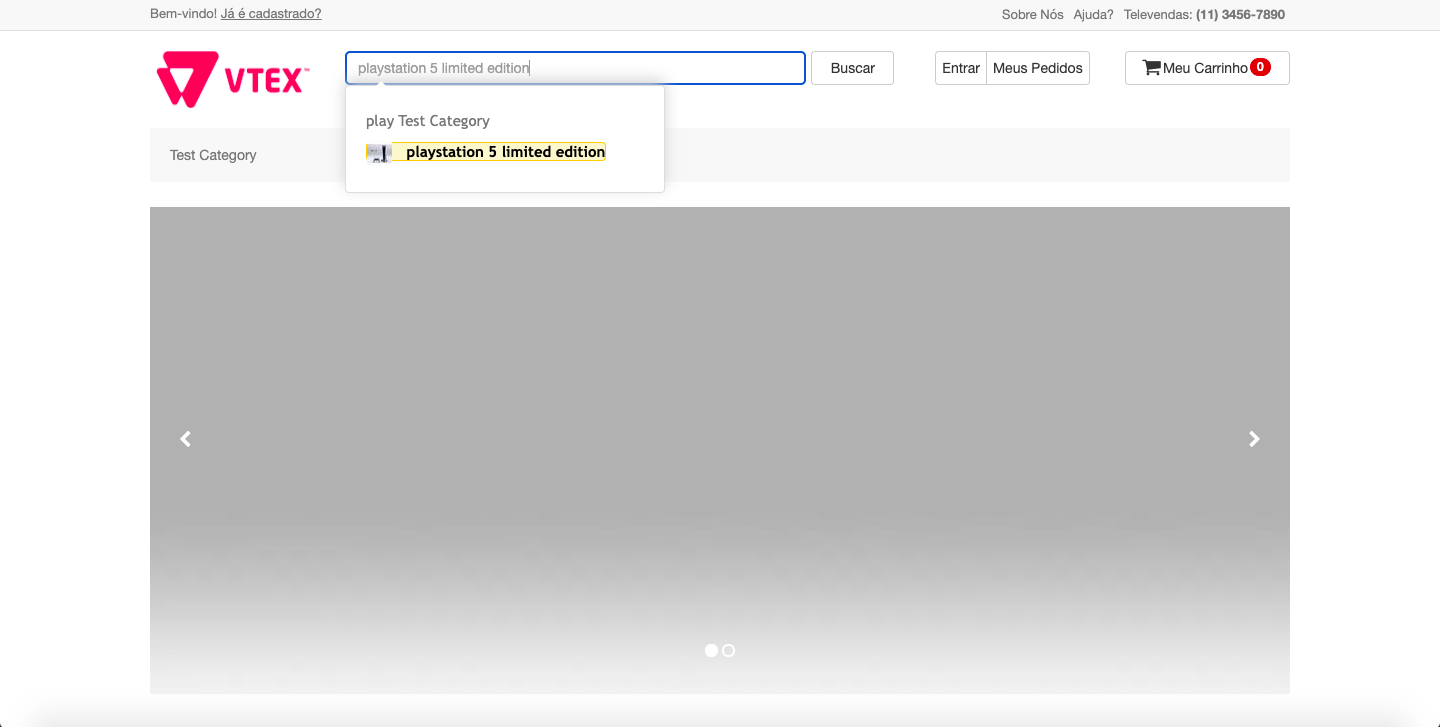Screen dimensions: 1440x727
Task: Open Test Category in navigation bar
Action: tap(213, 155)
